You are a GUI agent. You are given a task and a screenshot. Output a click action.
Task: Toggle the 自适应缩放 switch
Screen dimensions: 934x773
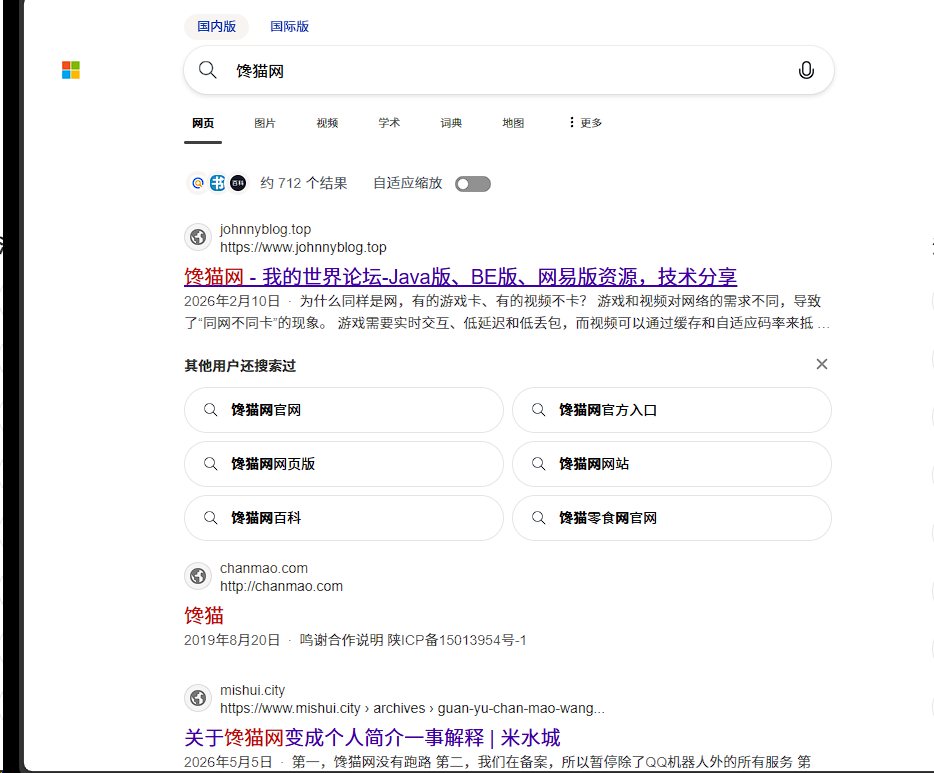tap(473, 184)
